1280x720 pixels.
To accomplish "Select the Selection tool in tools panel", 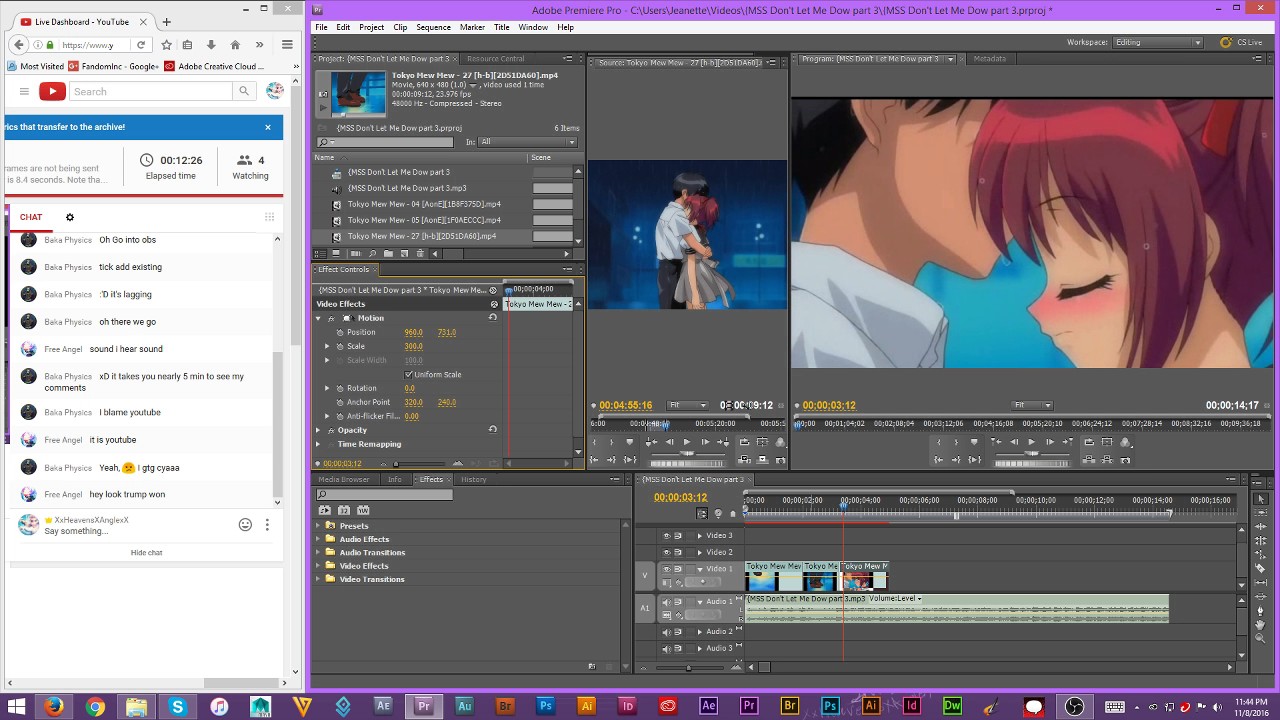I will pos(1260,499).
